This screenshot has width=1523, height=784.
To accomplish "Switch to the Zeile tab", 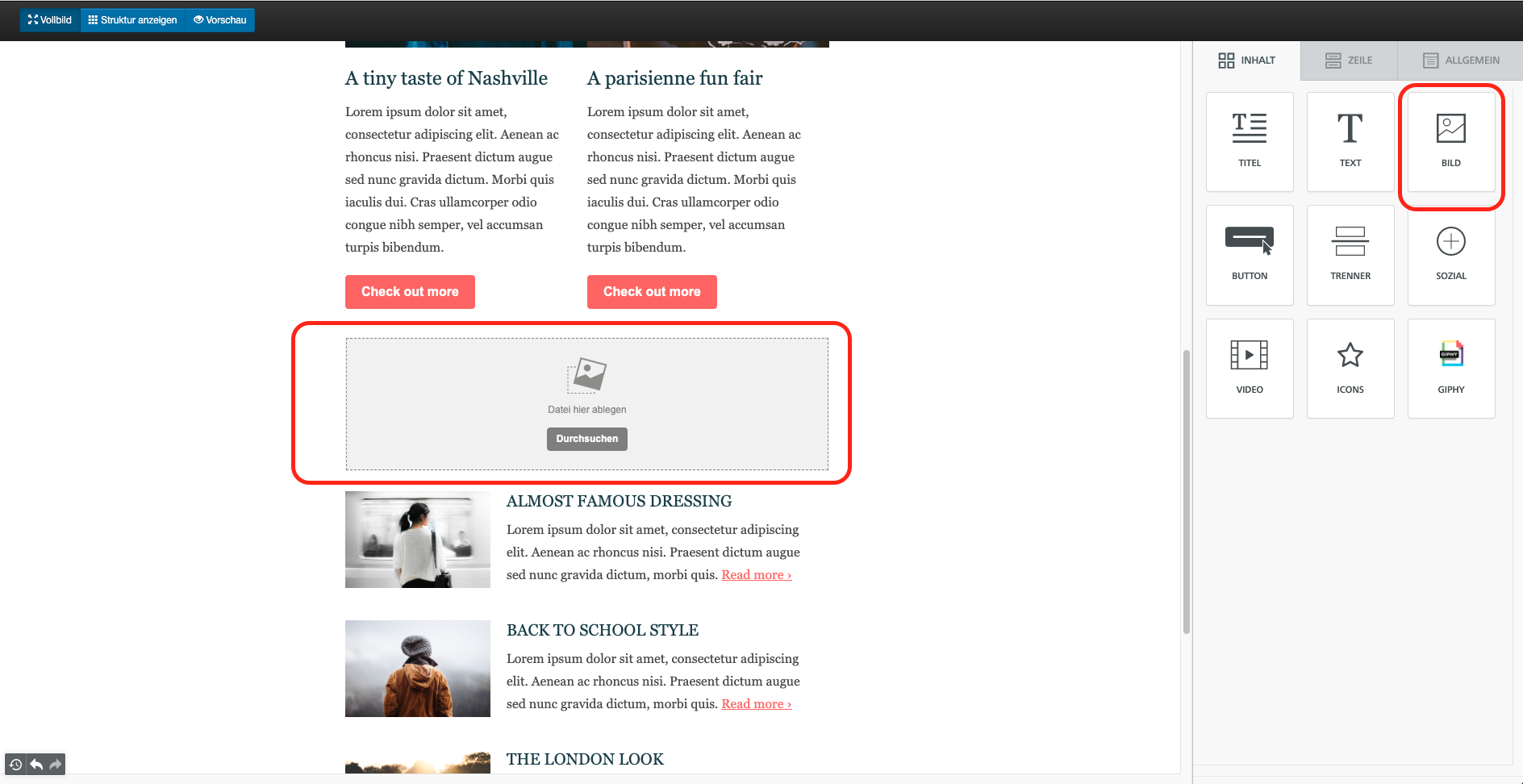I will coord(1349,60).
